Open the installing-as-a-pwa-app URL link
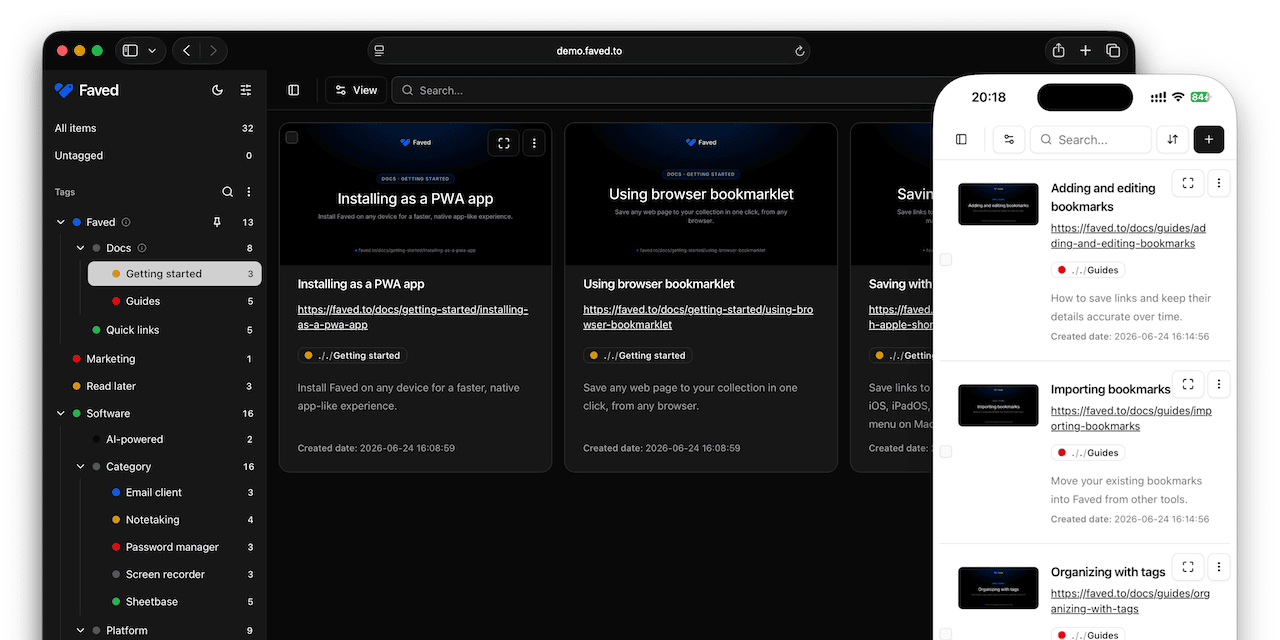1280x640 pixels. 413,317
